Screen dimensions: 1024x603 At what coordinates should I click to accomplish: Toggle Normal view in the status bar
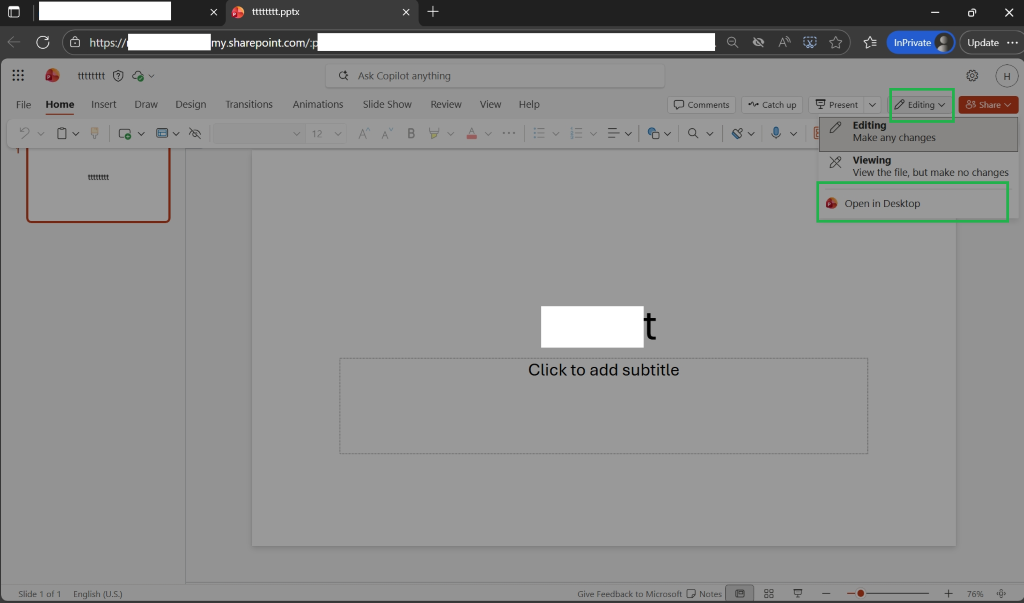740,593
